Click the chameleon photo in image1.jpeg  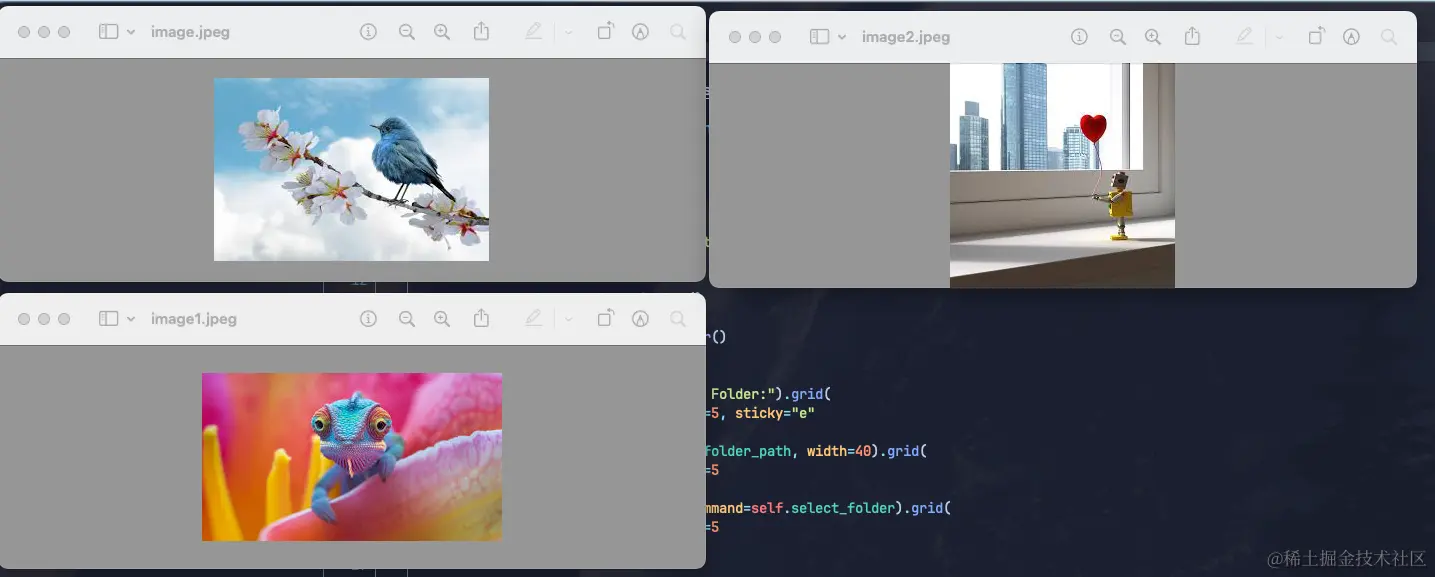352,457
